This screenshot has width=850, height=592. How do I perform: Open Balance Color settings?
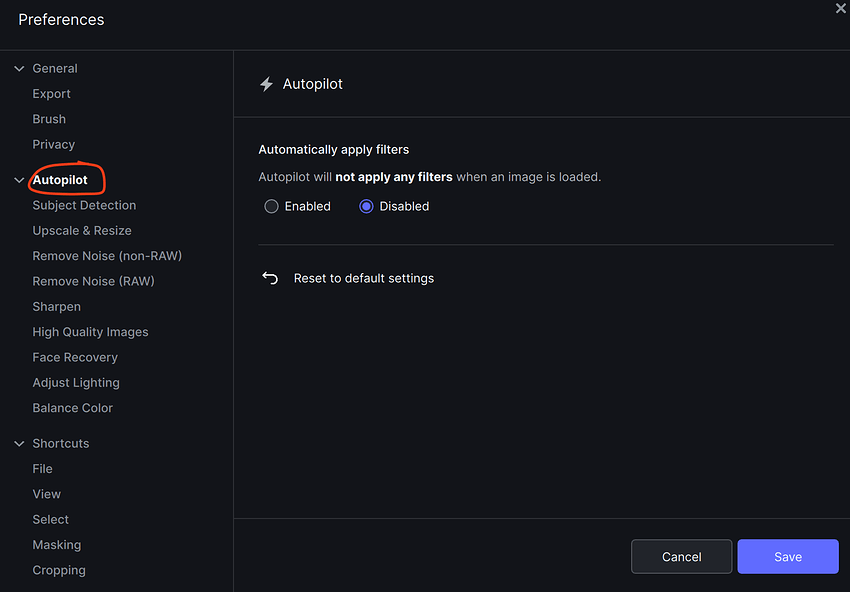(x=72, y=408)
